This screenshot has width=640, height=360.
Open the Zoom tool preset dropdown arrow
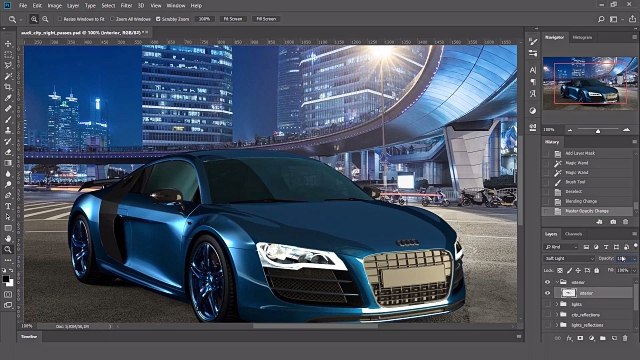click(x=21, y=19)
